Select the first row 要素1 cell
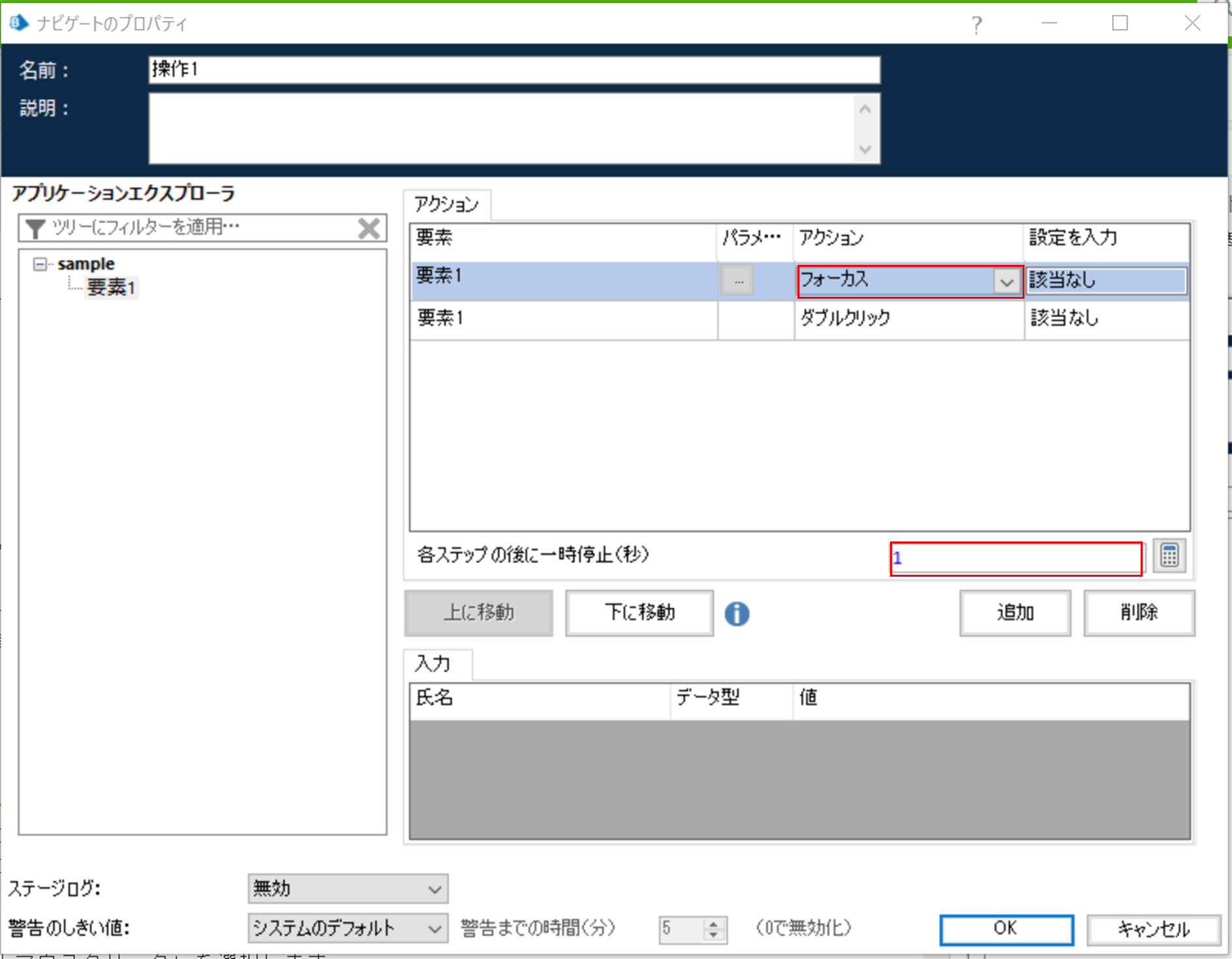 click(x=564, y=281)
